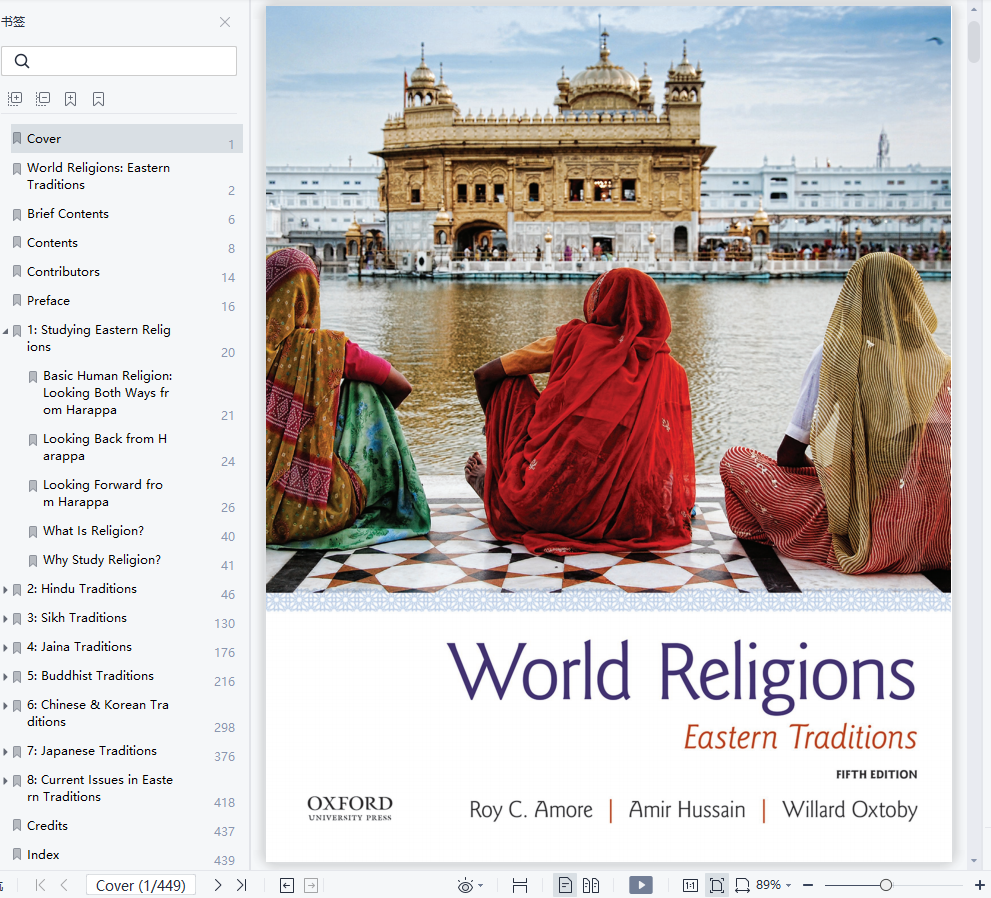991x898 pixels.
Task: Add a new bookmark
Action: [71, 99]
